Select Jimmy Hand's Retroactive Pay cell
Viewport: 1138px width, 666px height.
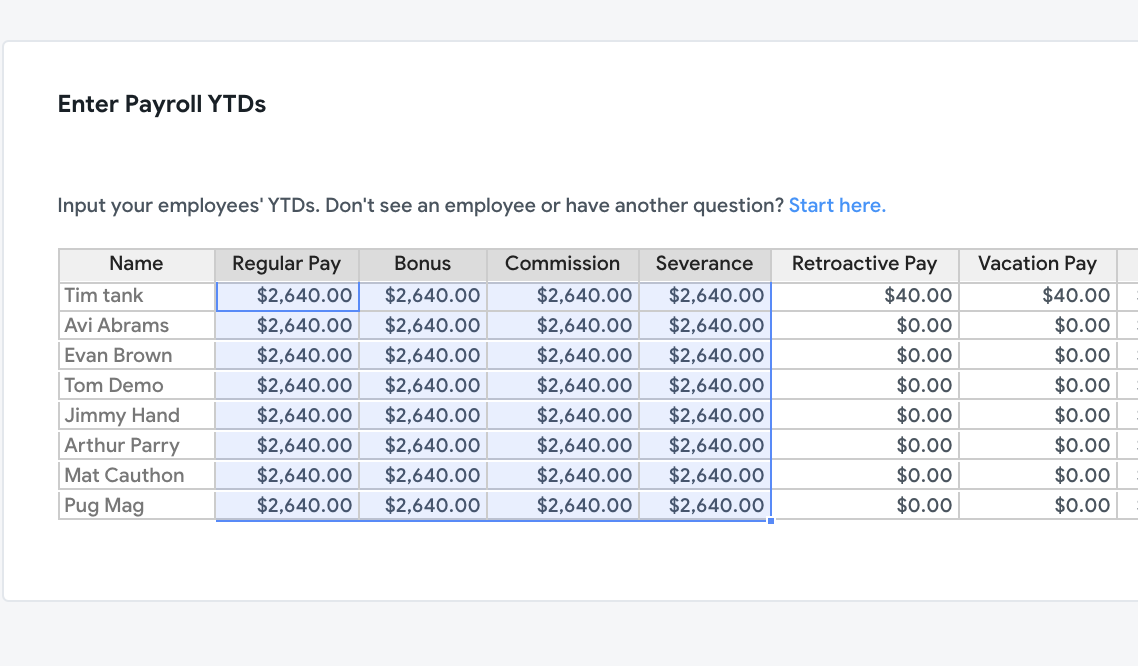[864, 415]
